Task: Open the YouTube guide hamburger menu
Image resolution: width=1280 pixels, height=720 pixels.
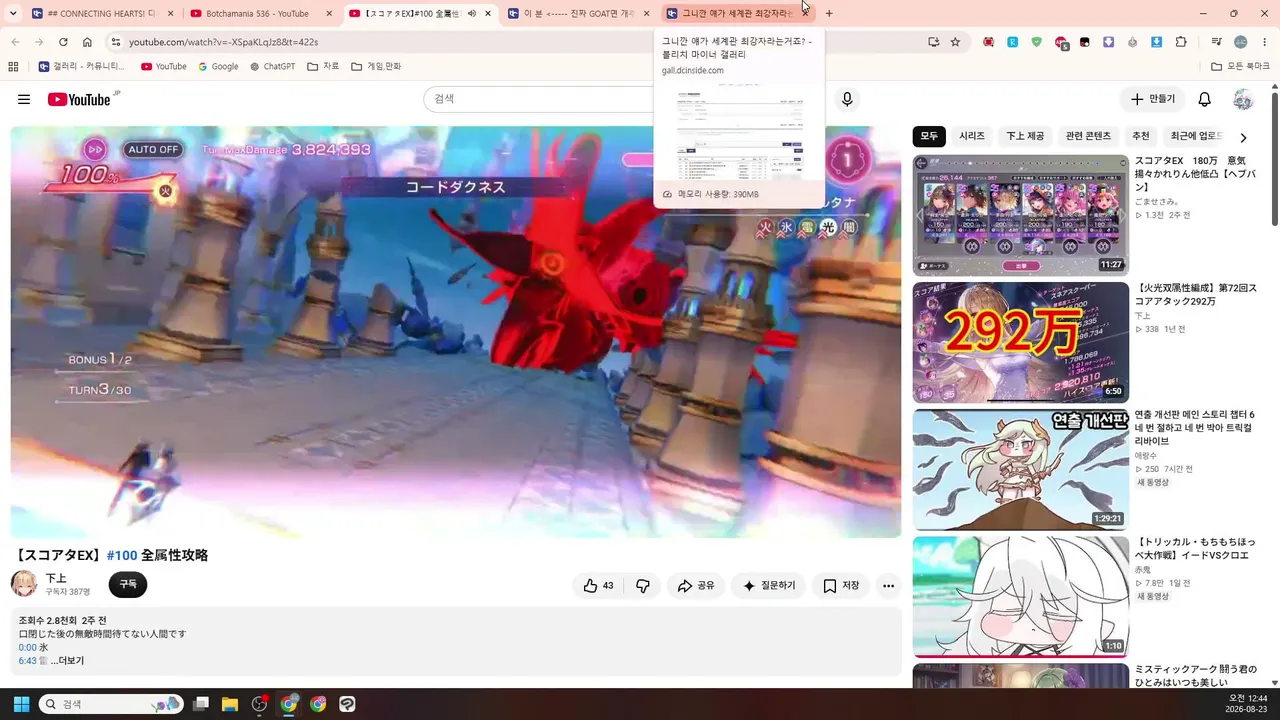Action: (x=24, y=99)
